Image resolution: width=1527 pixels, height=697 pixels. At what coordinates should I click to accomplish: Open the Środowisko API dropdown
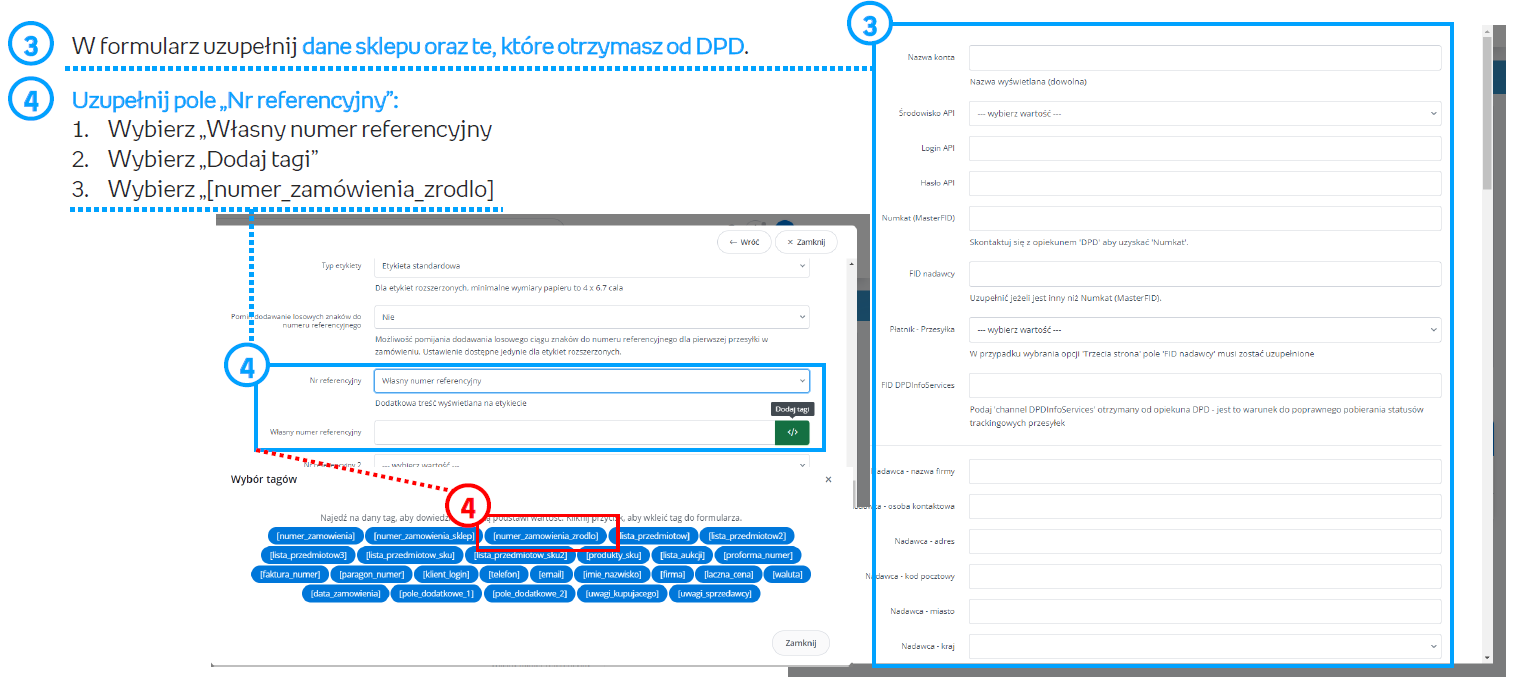click(x=1204, y=114)
